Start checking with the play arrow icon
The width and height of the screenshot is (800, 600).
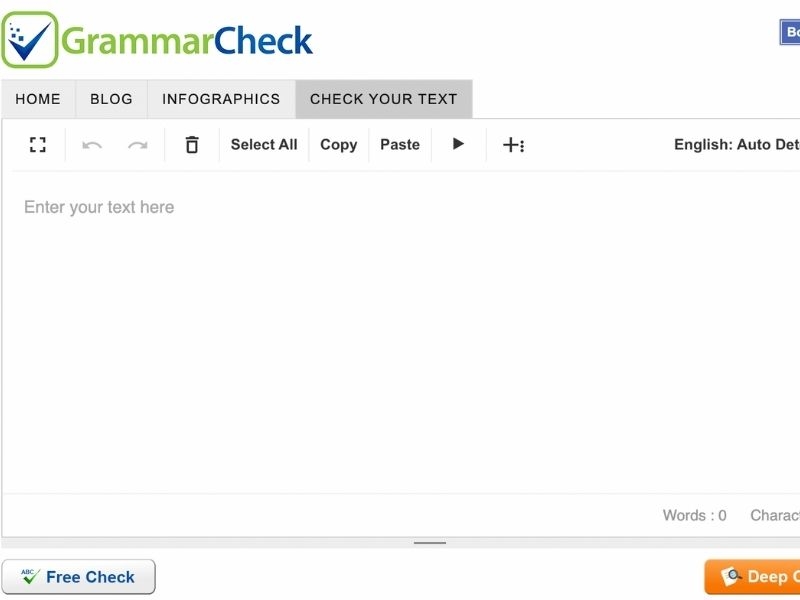[x=458, y=144]
